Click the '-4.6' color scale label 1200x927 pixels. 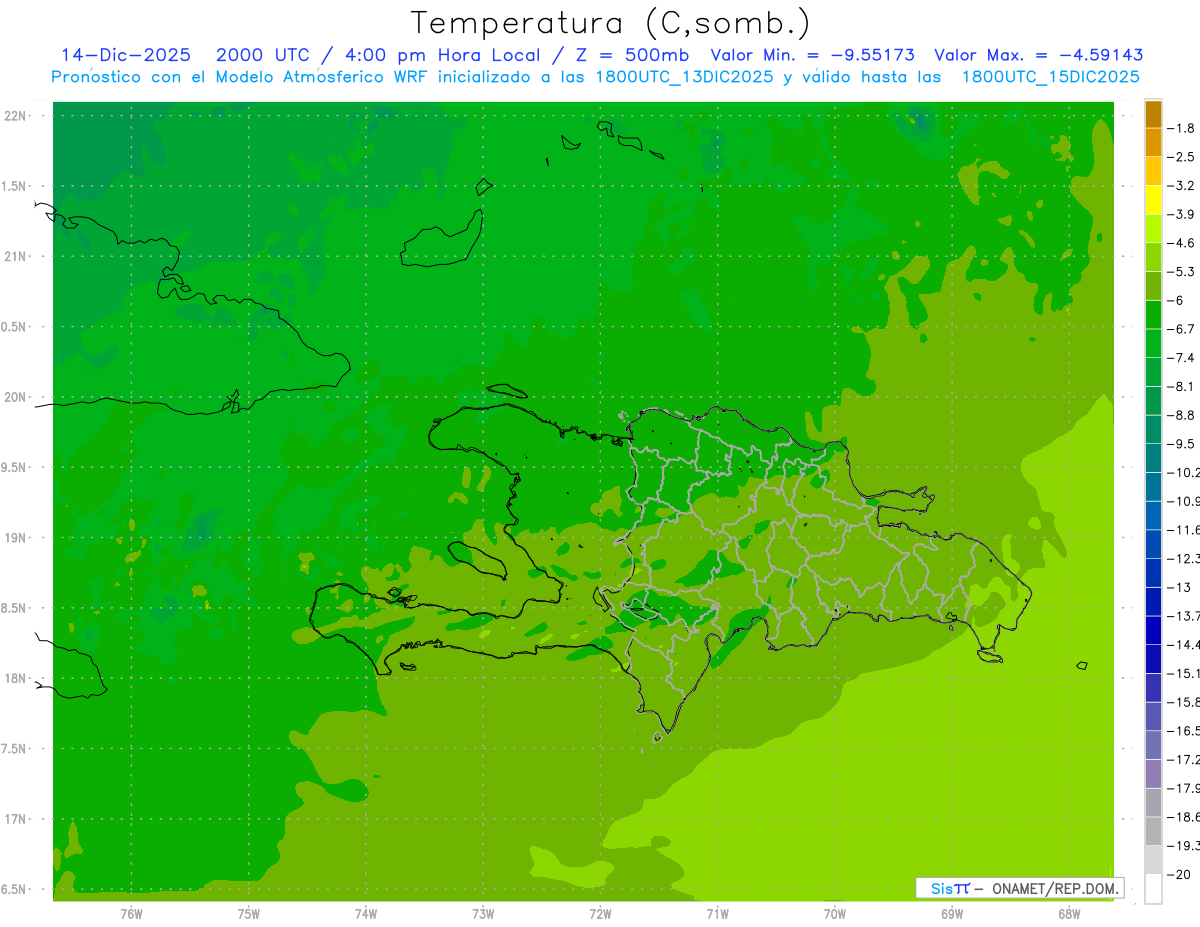(x=1182, y=243)
